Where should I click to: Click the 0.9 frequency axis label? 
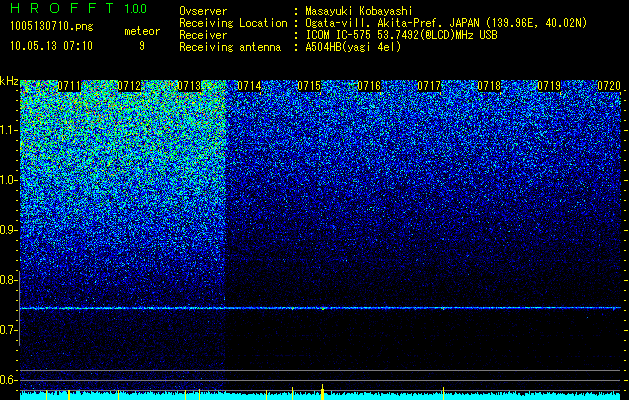click(x=8, y=230)
